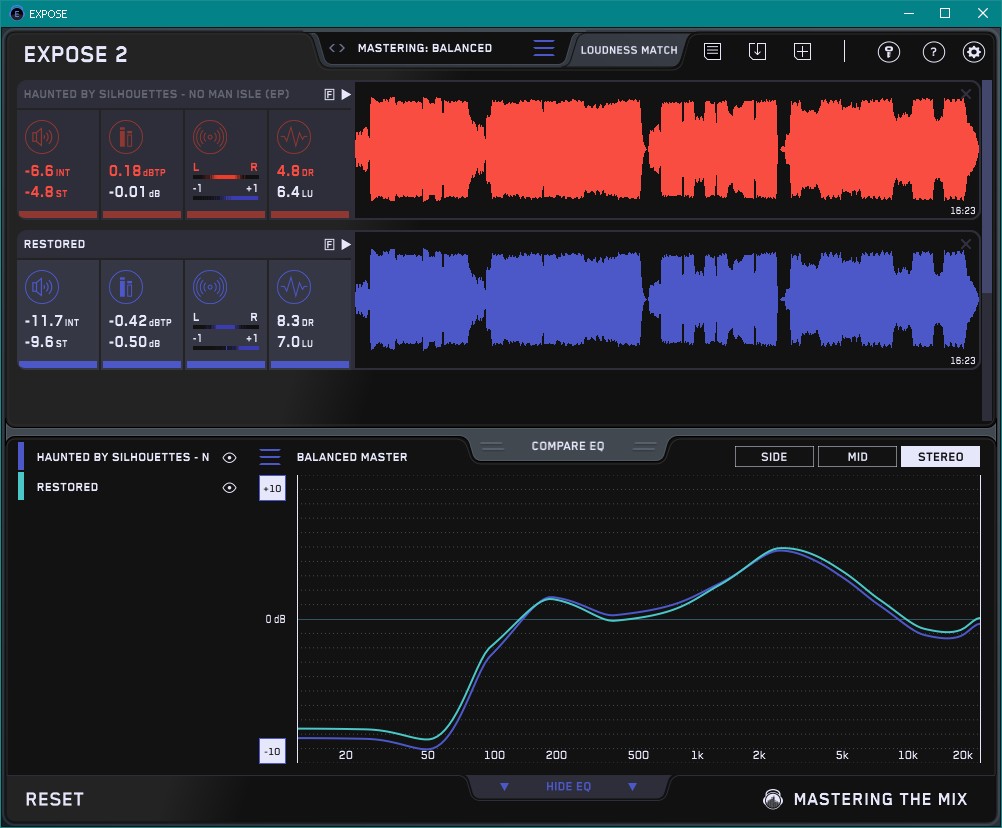Click the Reset button
The height and width of the screenshot is (828, 1002).
(x=55, y=799)
